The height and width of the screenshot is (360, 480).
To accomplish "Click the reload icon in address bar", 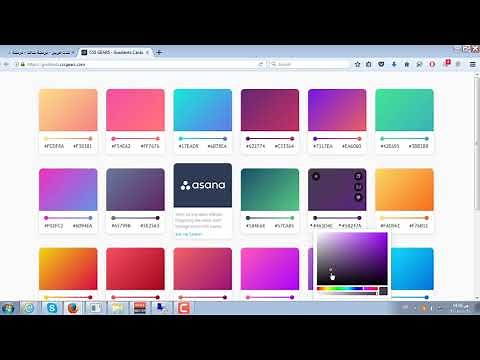I will click(261, 64).
